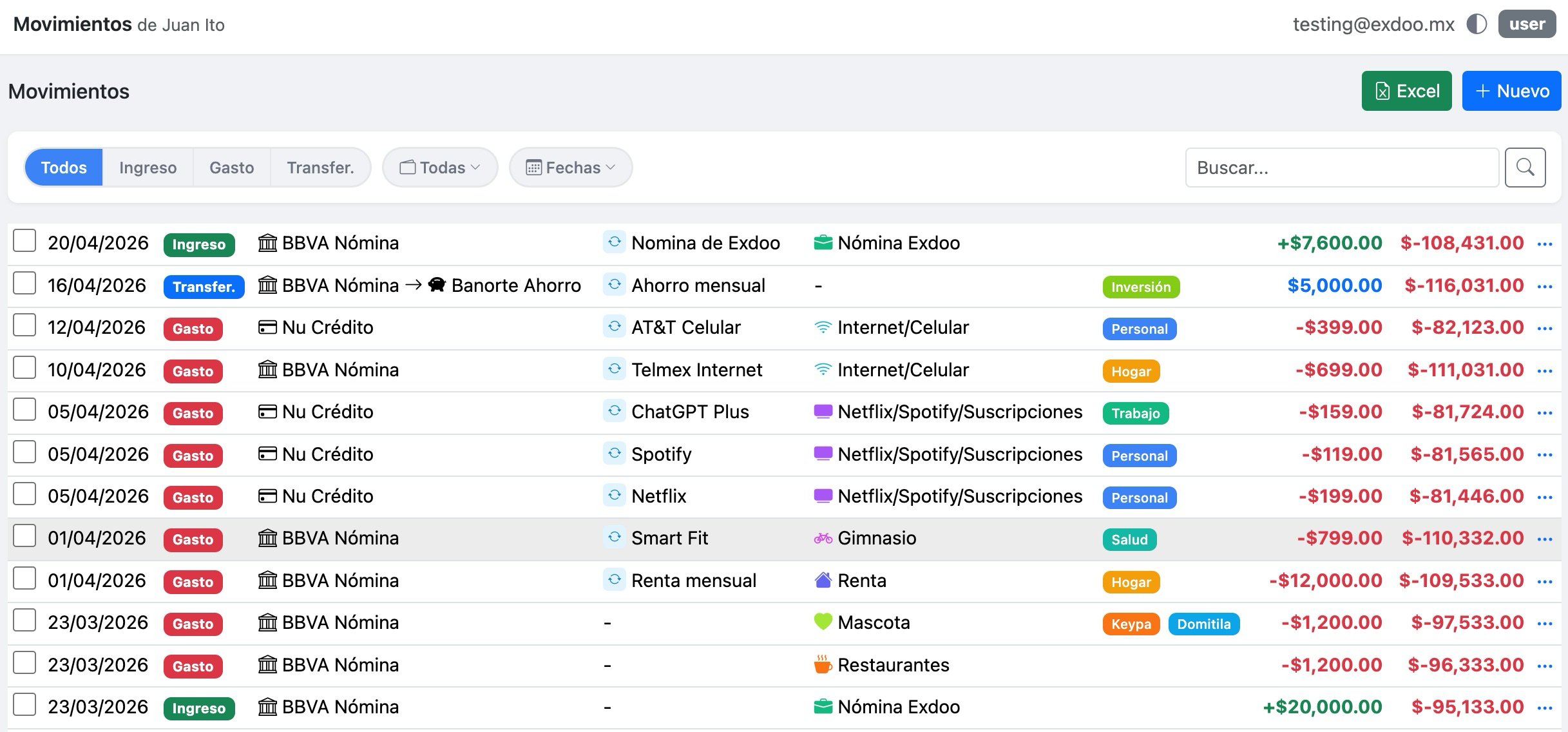Image resolution: width=1568 pixels, height=732 pixels.
Task: Select checkbox for 16/04/2026 Ahorro mensual
Action: tap(24, 284)
